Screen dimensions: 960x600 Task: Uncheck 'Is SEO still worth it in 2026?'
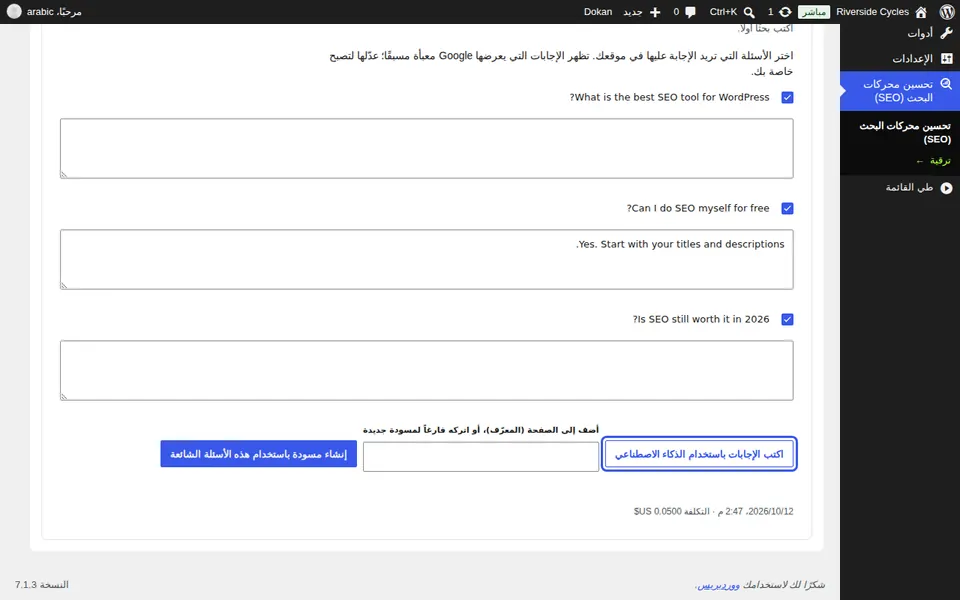(787, 319)
